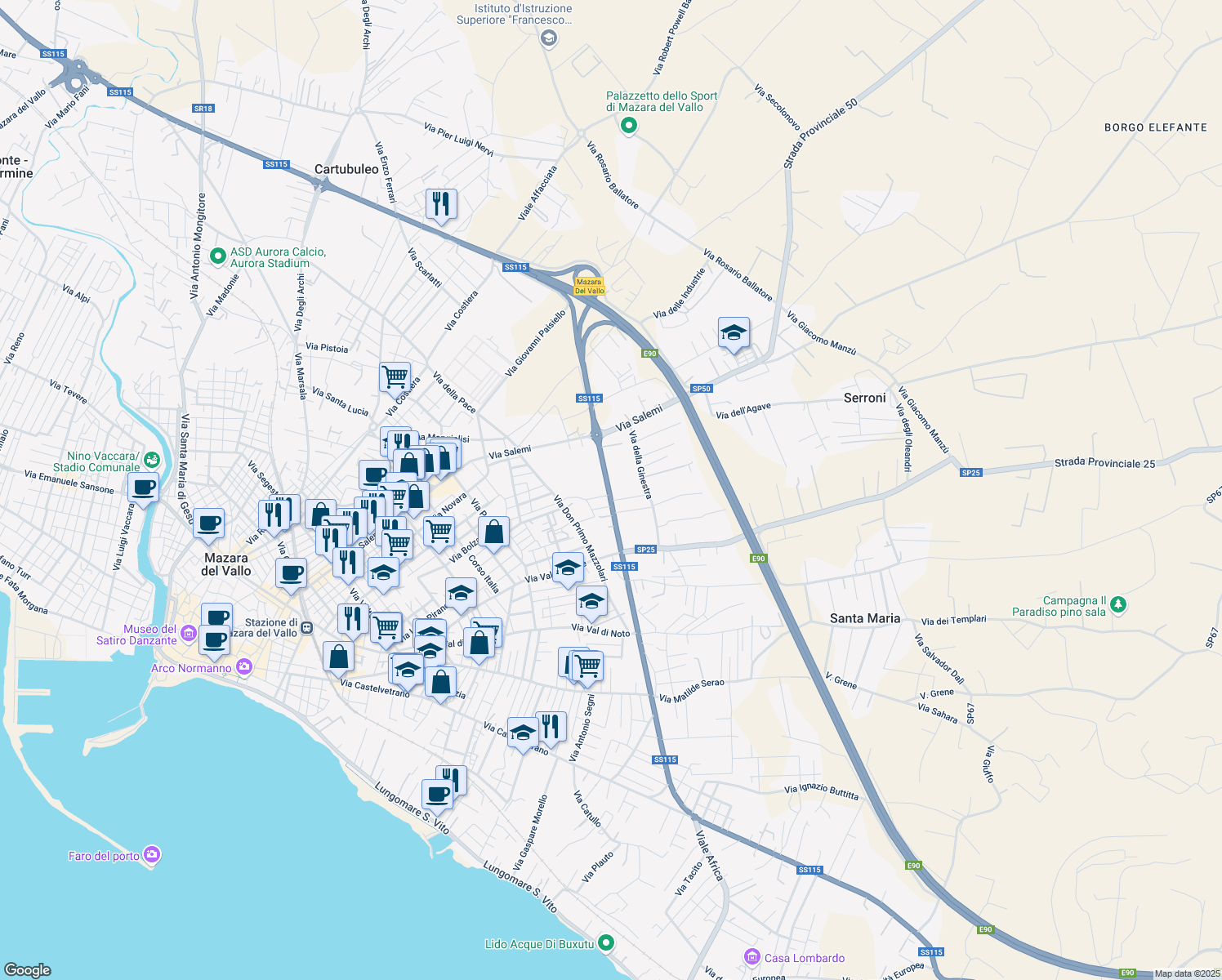The image size is (1222, 980).
Task: Select the yellow Mazara Del Vallo exit sign
Action: [589, 286]
